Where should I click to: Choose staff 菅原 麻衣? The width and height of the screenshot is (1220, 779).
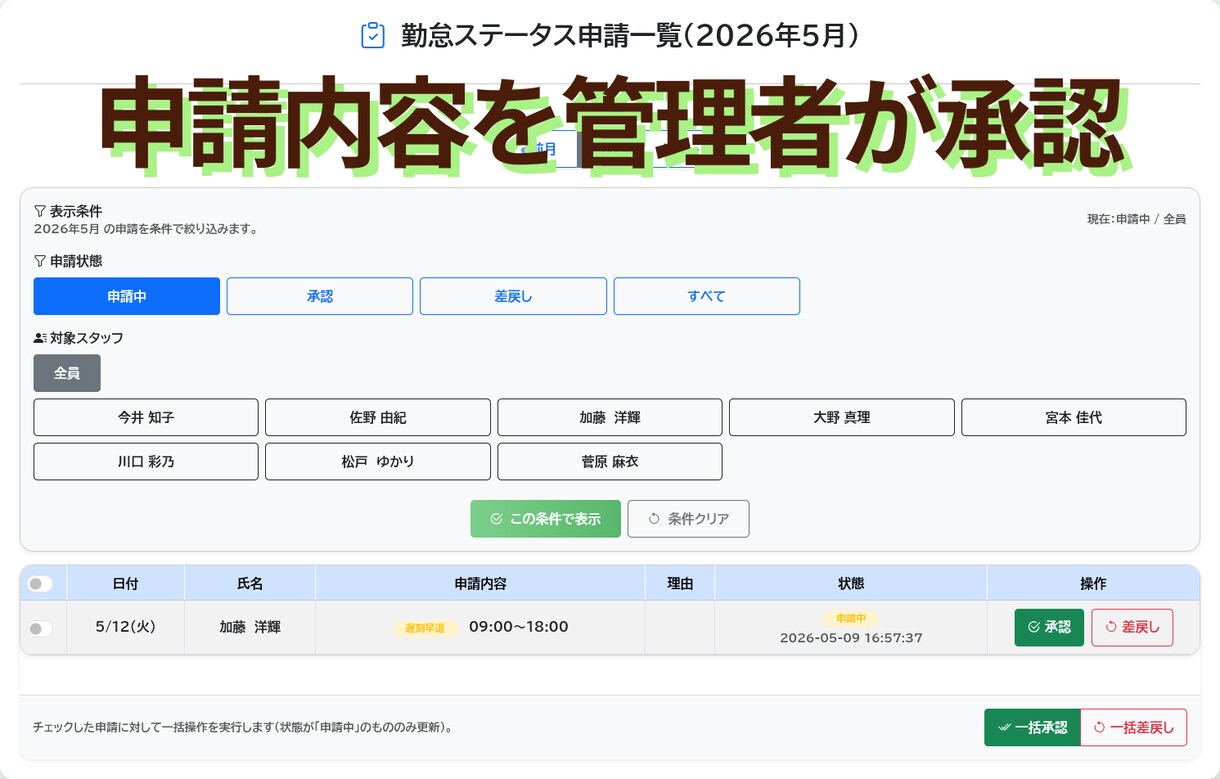(610, 461)
